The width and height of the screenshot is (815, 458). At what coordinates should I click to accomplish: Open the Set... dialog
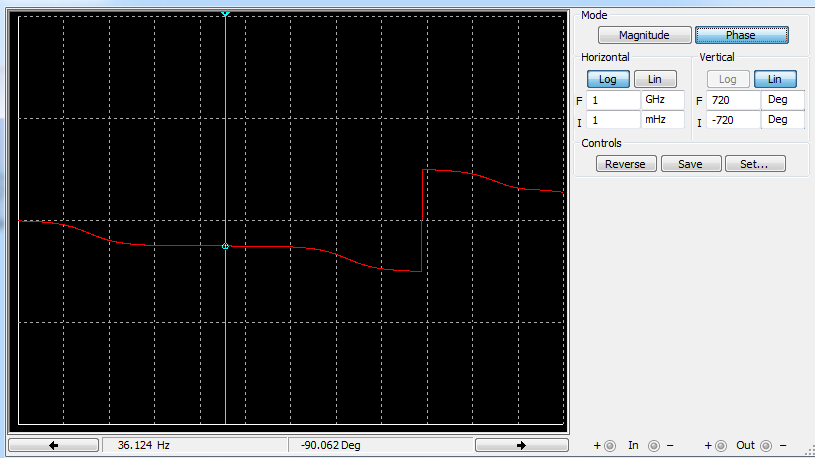[755, 164]
